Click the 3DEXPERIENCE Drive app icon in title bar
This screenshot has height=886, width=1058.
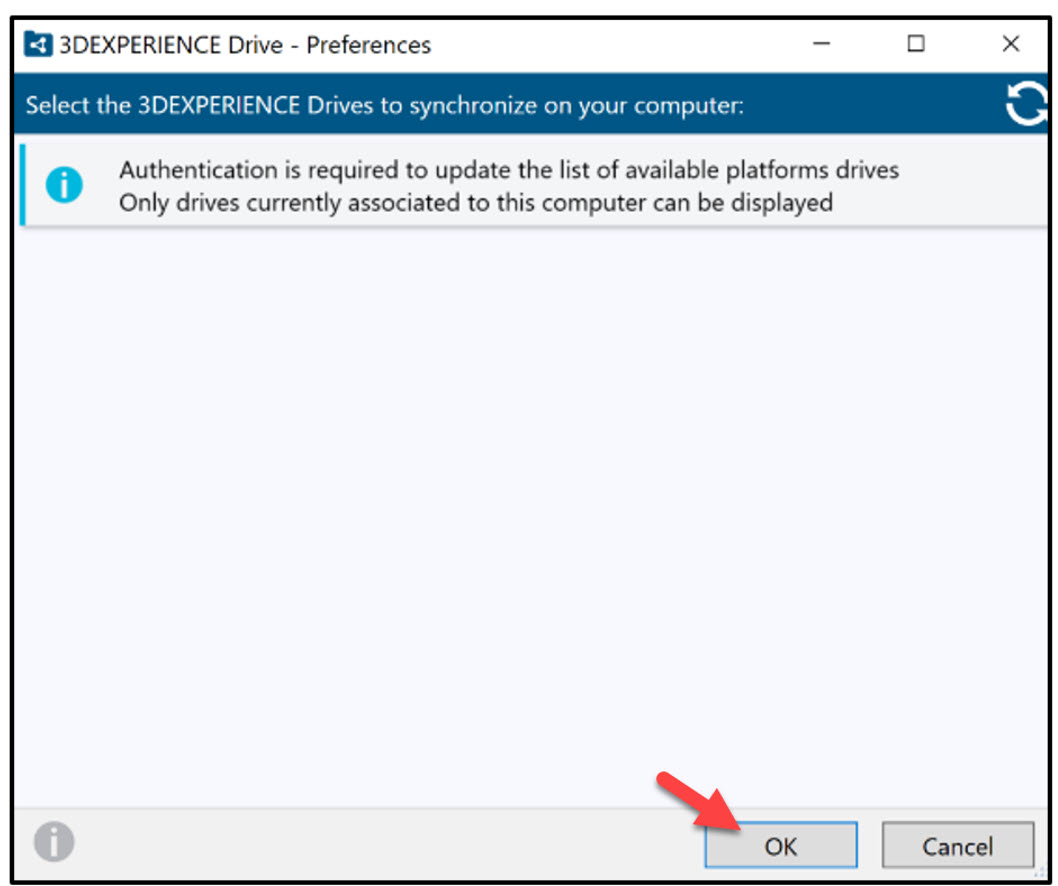pos(37,44)
